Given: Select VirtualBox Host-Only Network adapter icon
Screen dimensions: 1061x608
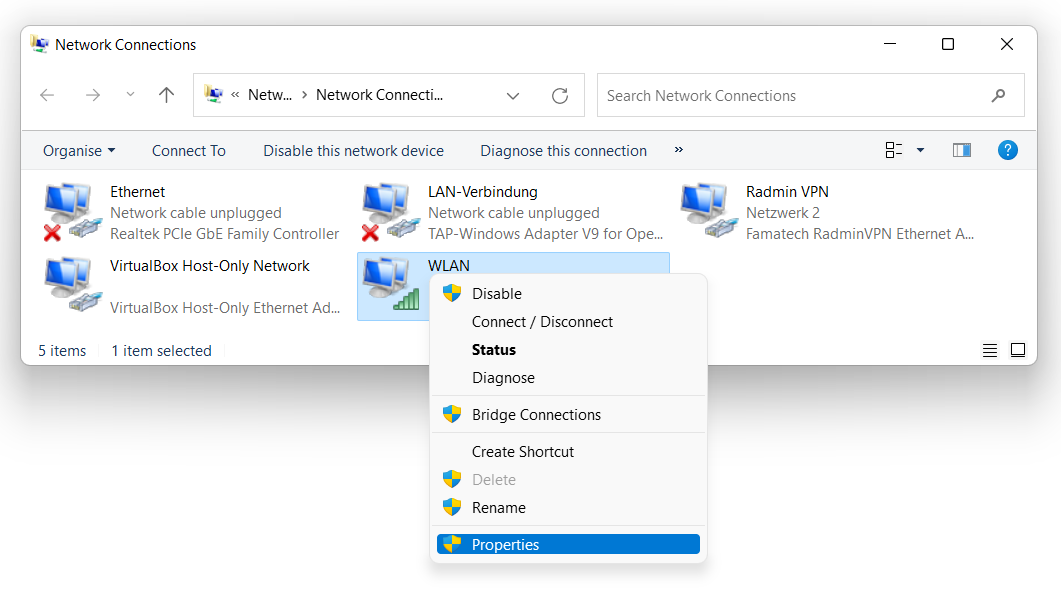Looking at the screenshot, I should (x=72, y=286).
